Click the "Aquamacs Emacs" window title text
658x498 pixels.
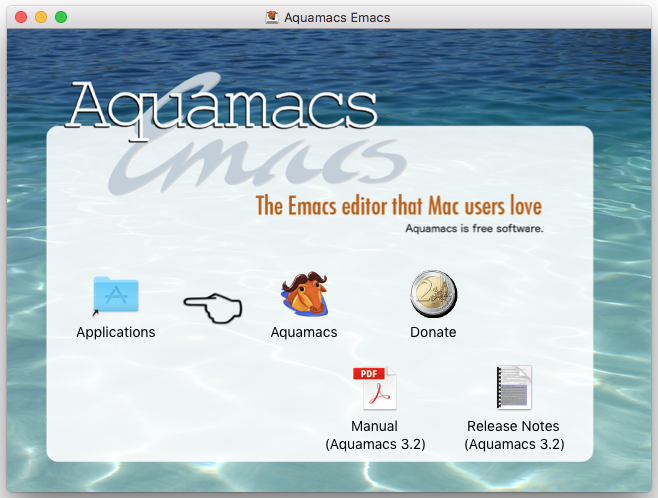pos(337,17)
